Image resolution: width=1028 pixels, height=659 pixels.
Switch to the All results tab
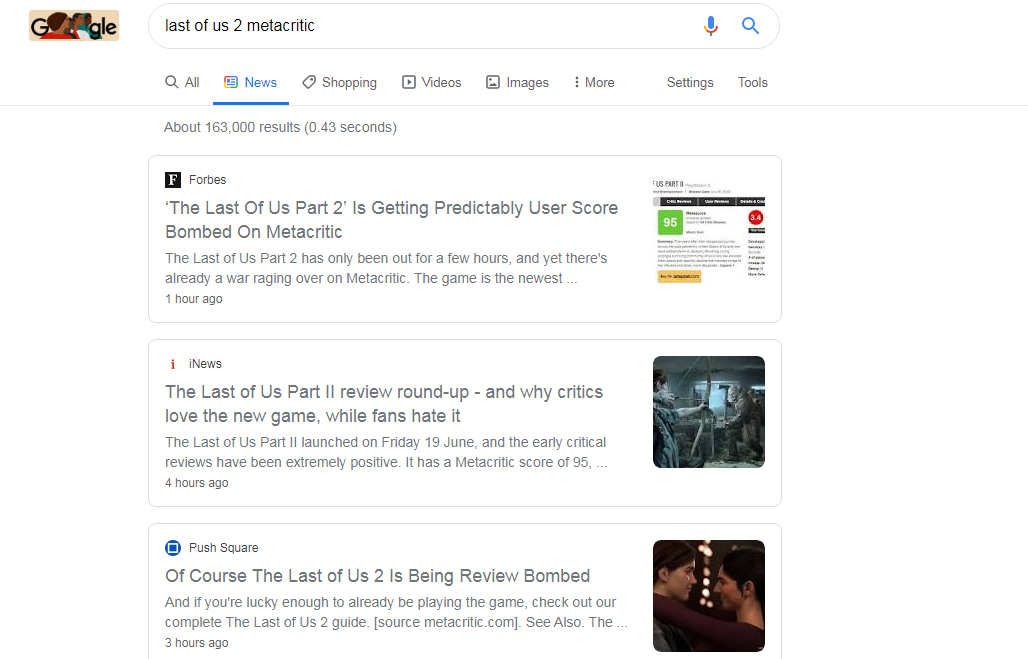tap(182, 83)
